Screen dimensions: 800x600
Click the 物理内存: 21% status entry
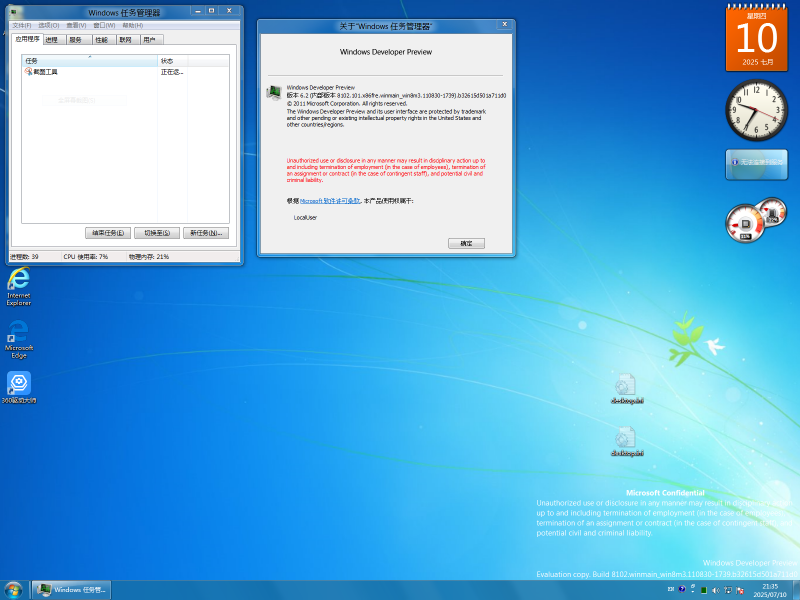149,257
